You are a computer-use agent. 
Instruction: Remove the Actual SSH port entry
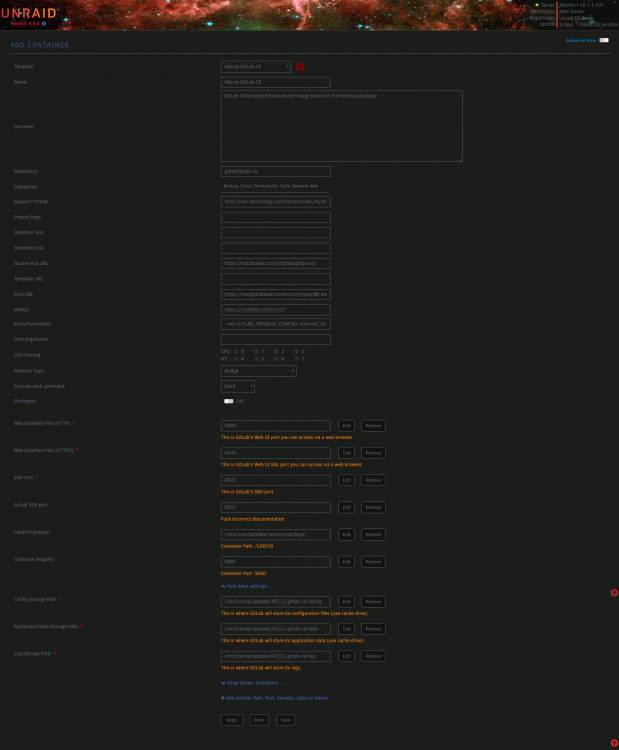coord(373,507)
